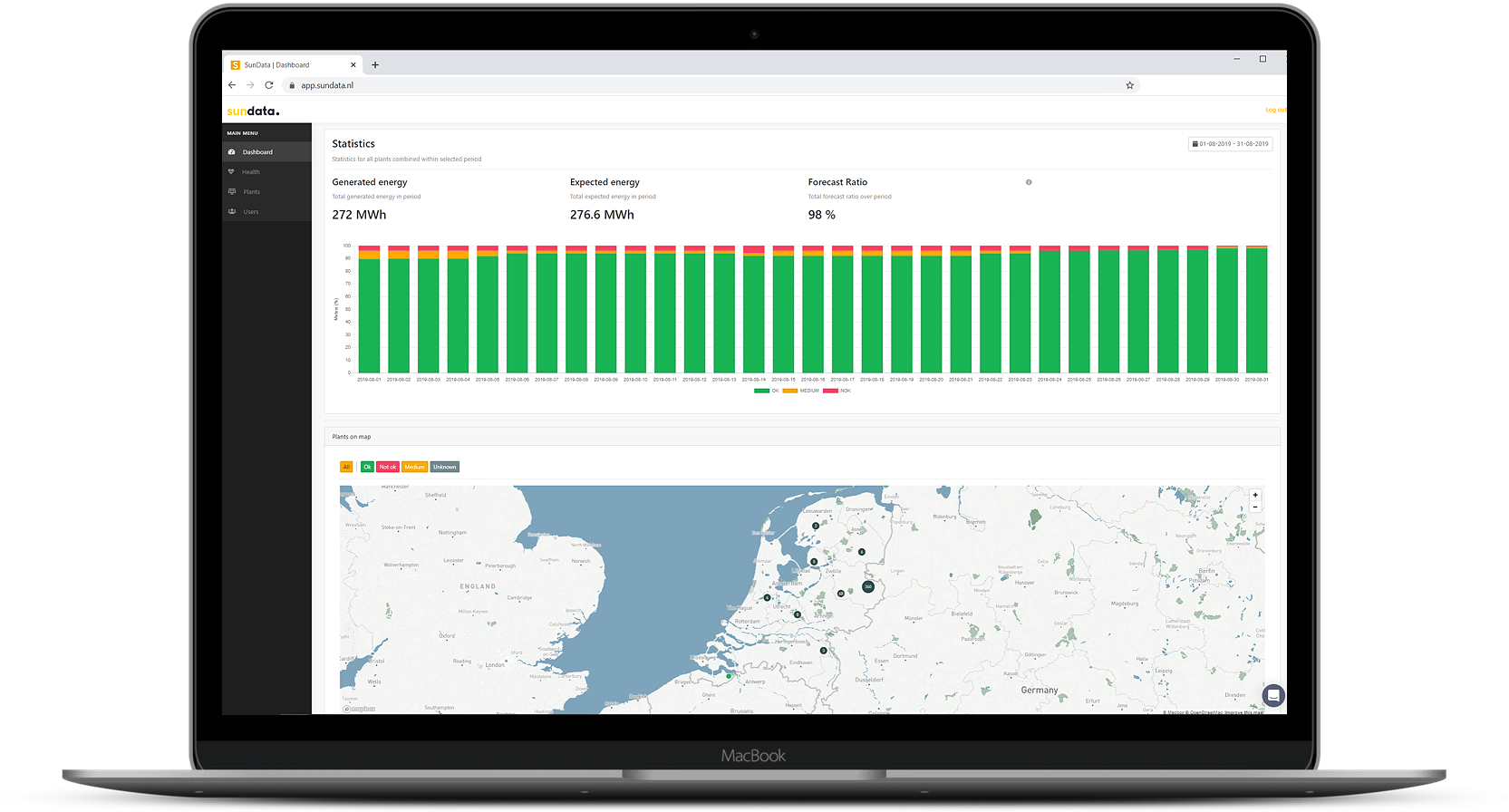Toggle the Not ok plants map filter
This screenshot has width=1509, height=812.
[x=388, y=467]
